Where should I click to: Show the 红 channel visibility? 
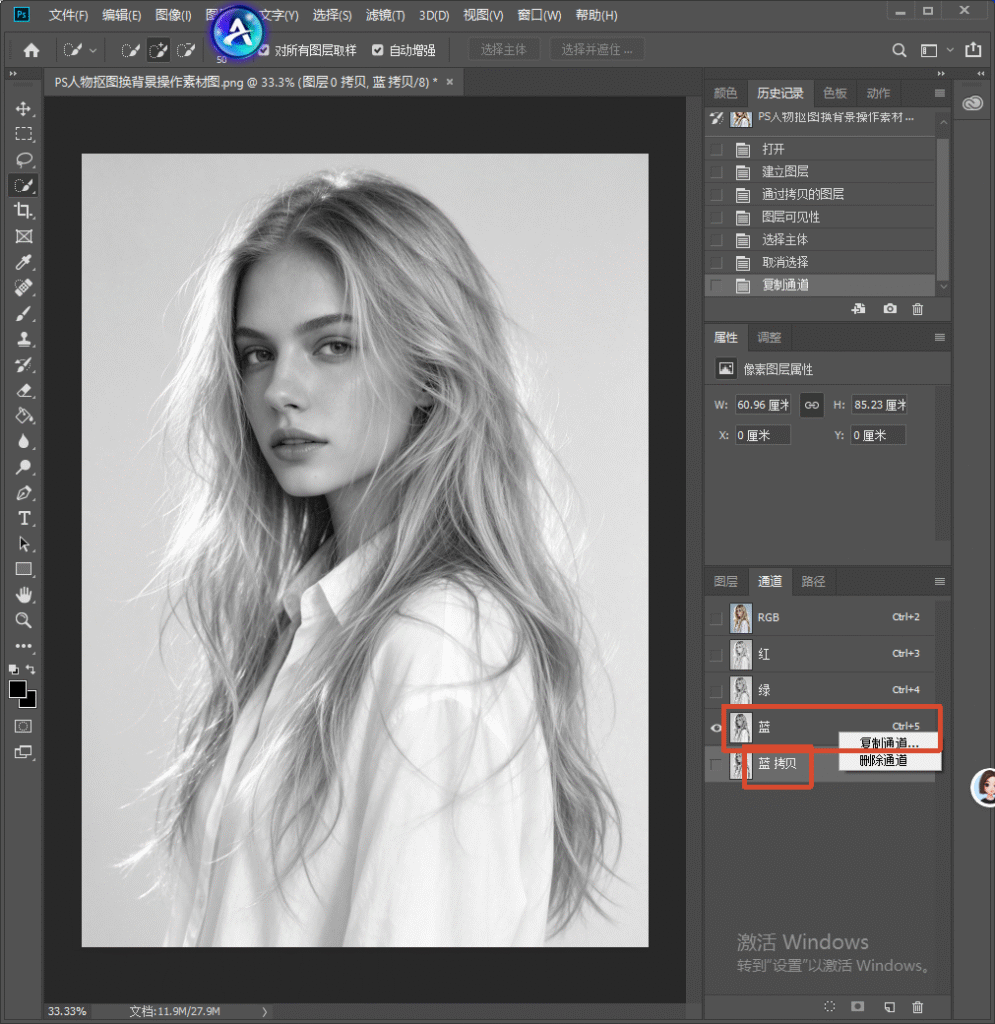[716, 654]
